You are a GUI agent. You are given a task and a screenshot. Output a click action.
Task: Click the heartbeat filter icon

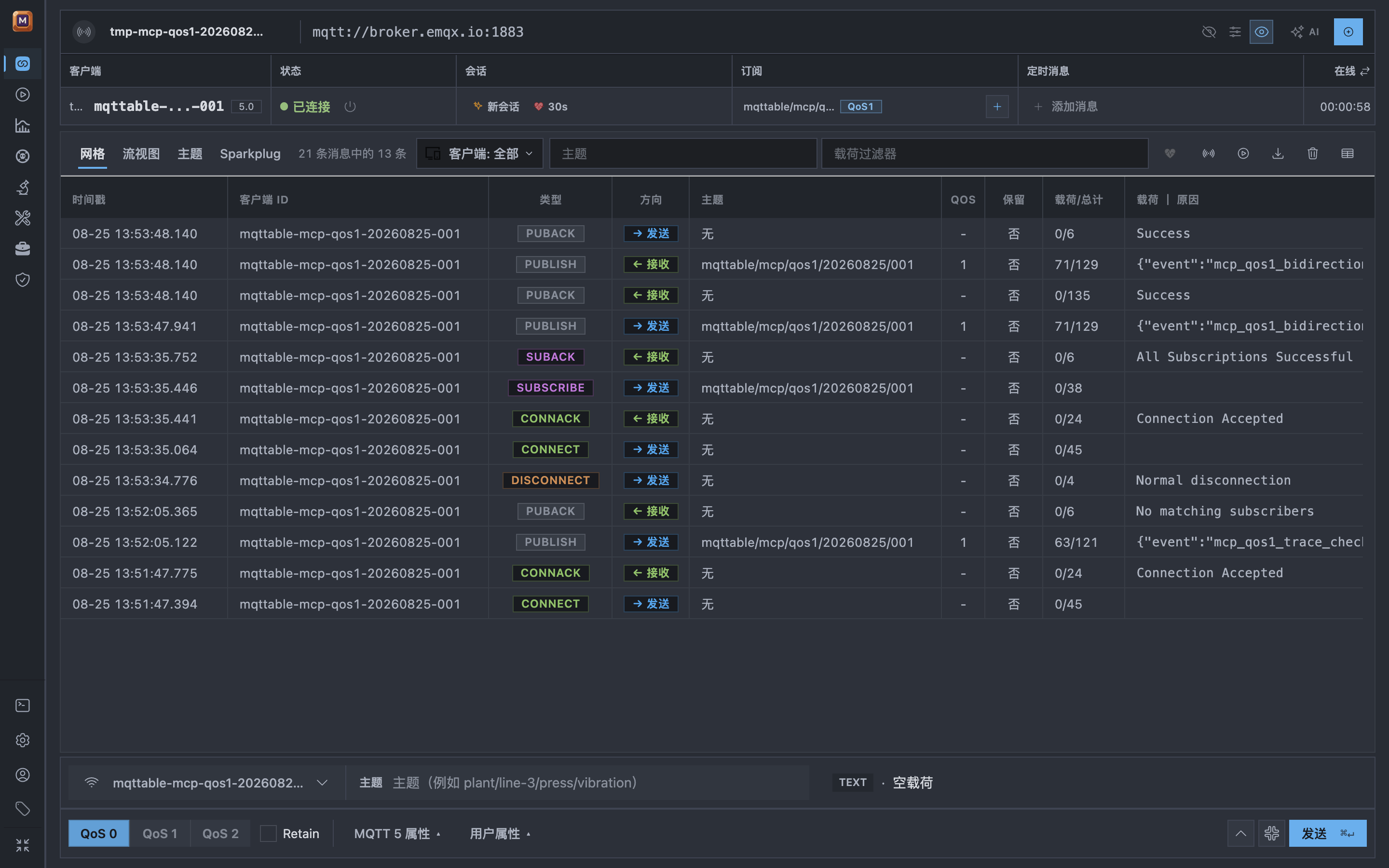point(1170,153)
